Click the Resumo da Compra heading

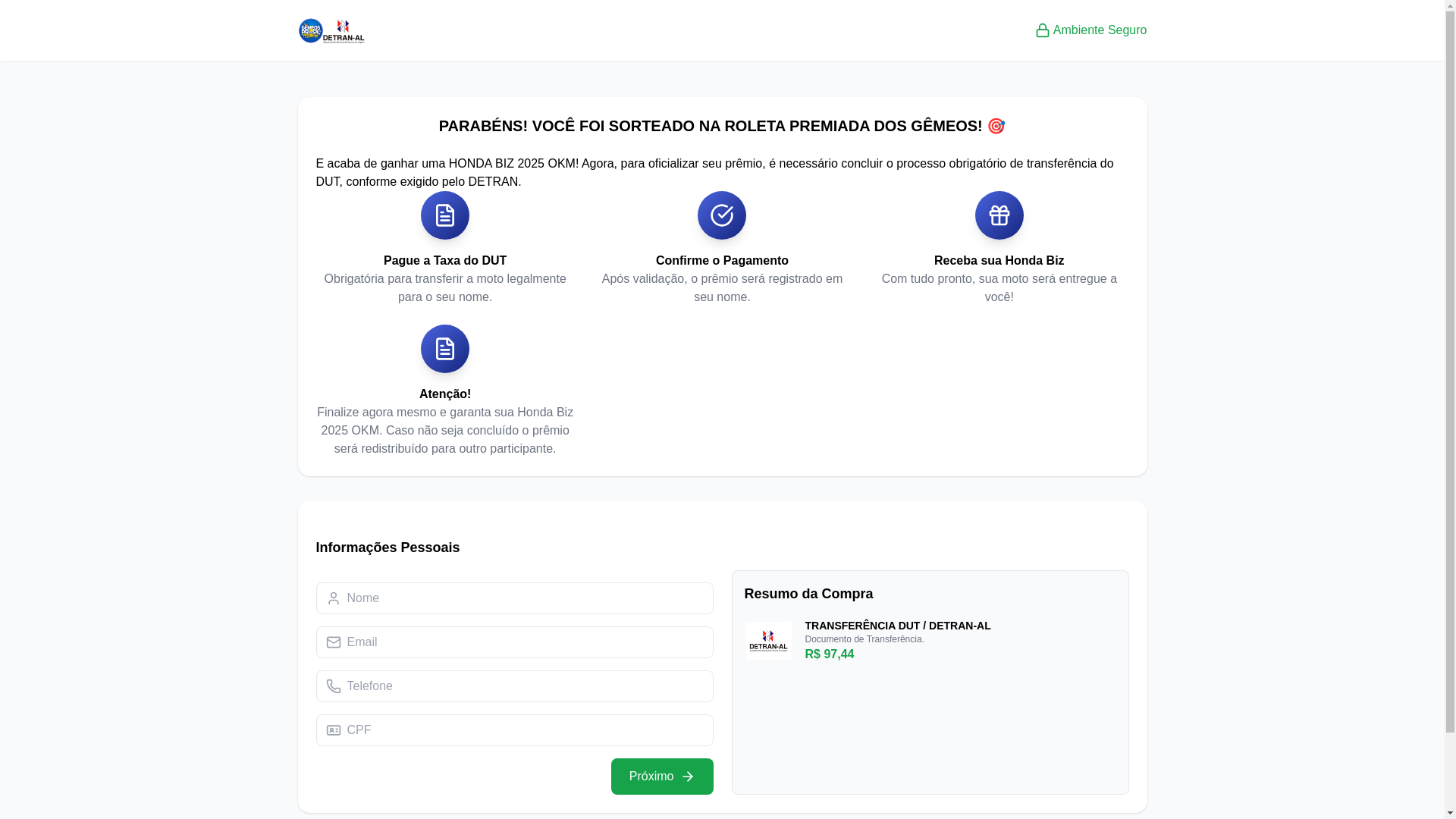pyautogui.click(x=808, y=594)
